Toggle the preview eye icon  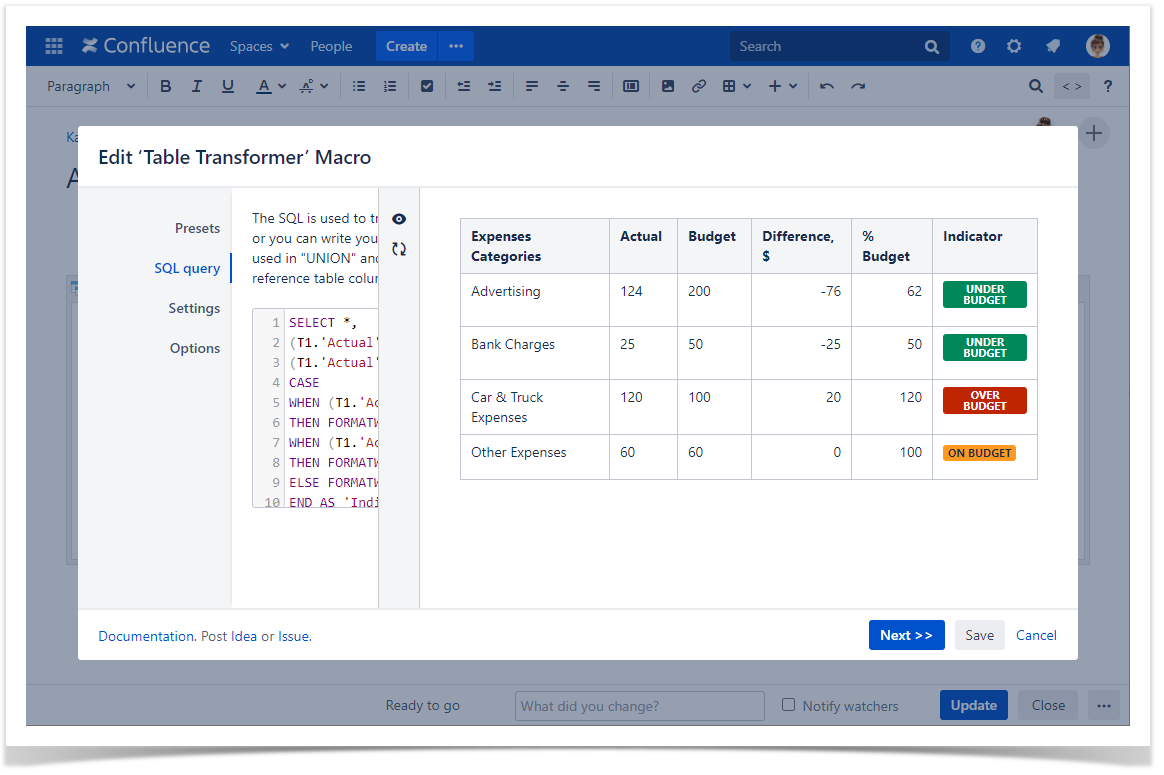point(399,219)
